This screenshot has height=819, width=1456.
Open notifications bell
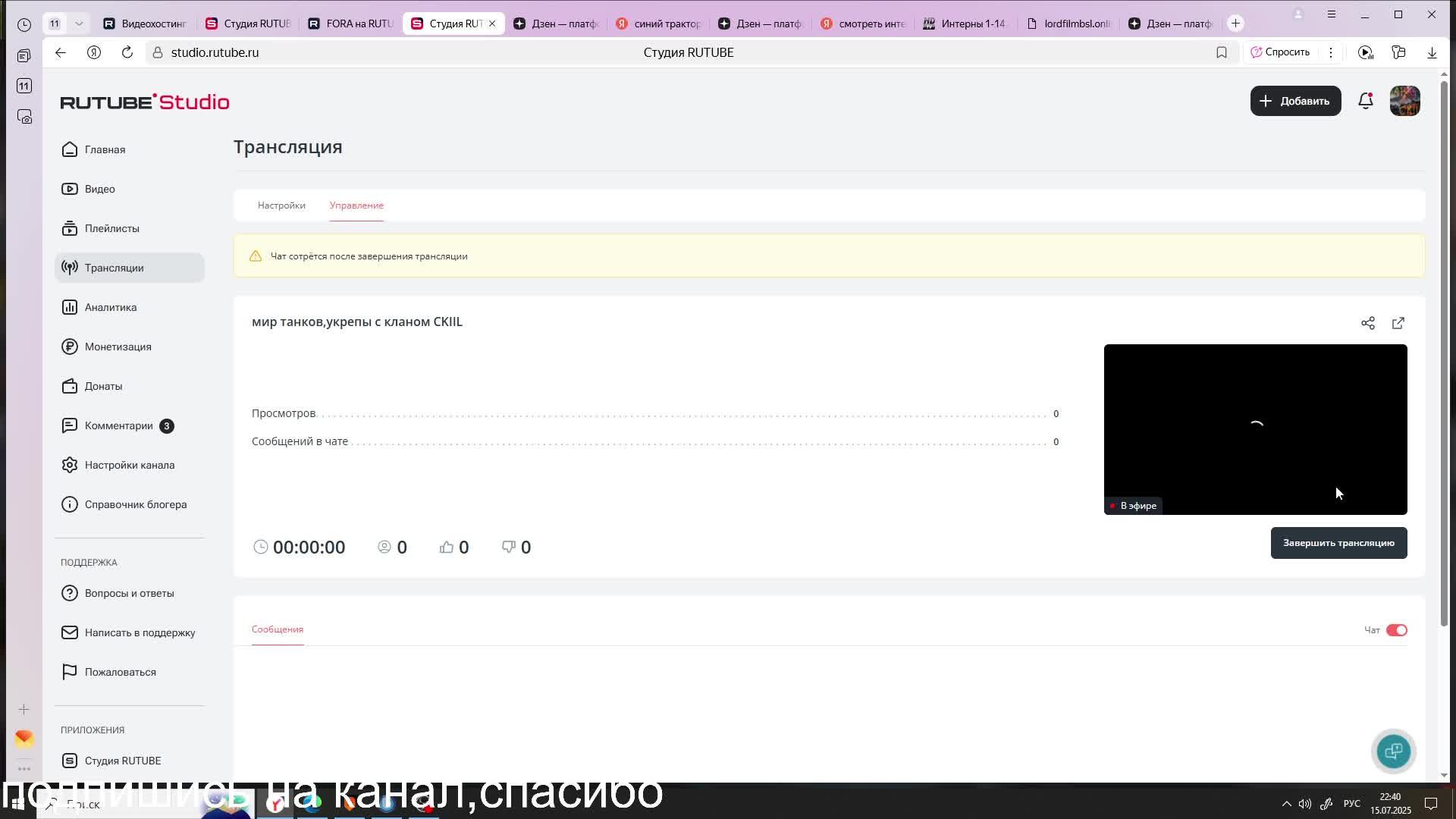click(1365, 101)
